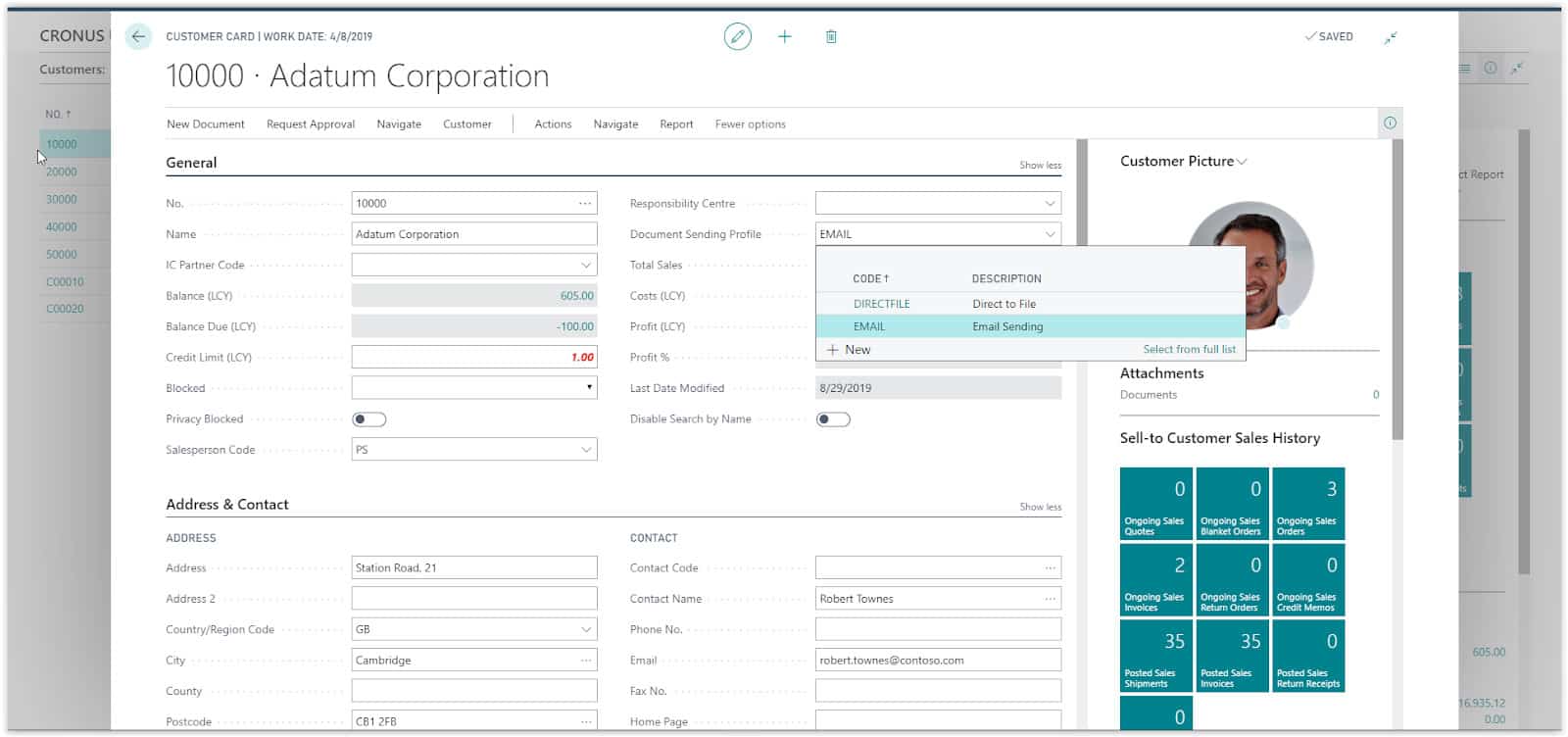Viewport: 1568px width, 737px height.
Task: Click the Credit Limit (LCY) field
Action: point(474,358)
